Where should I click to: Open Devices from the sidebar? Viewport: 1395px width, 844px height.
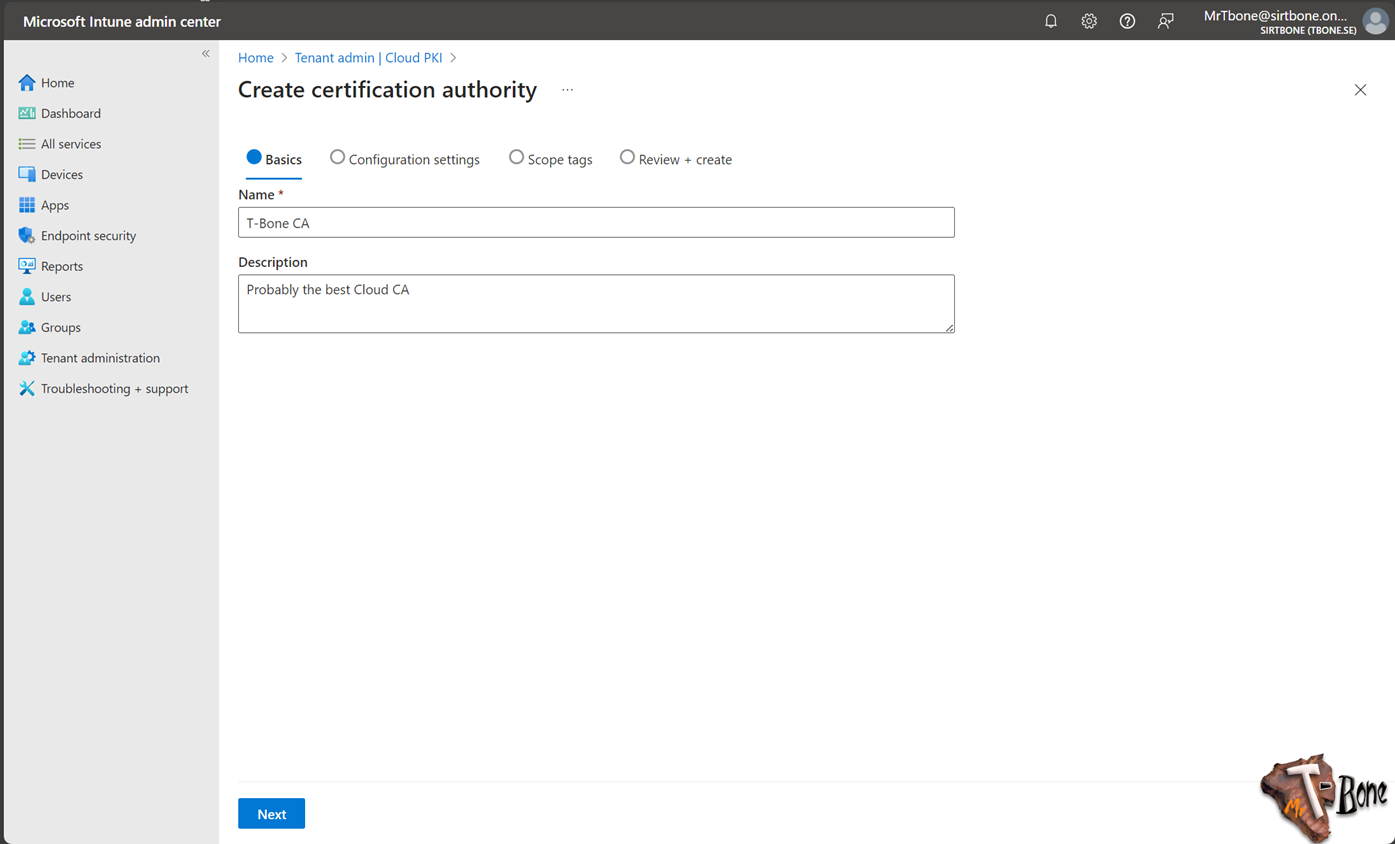63,174
